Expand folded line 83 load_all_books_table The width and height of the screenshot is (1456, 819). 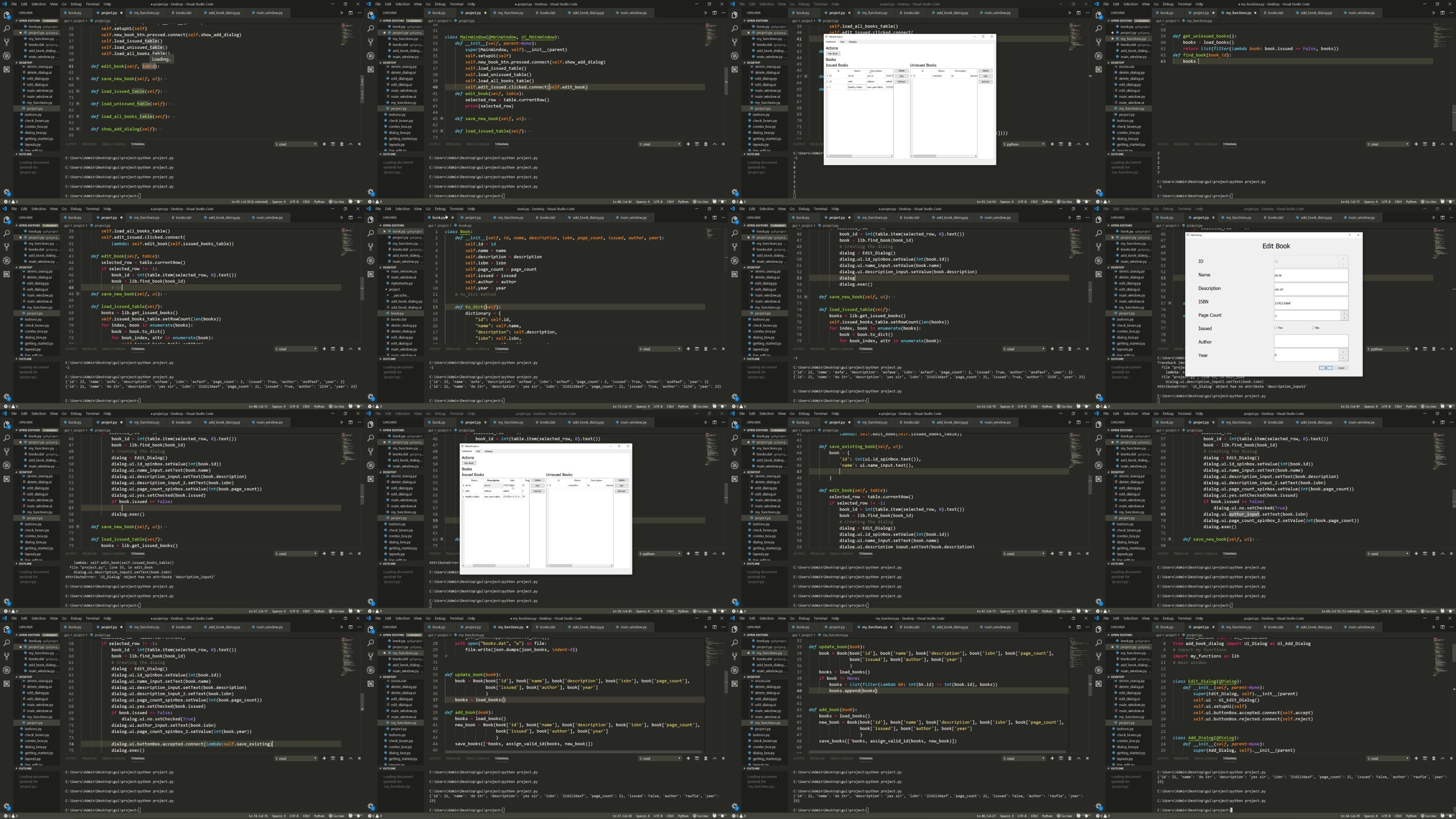pyautogui.click(x=77, y=116)
